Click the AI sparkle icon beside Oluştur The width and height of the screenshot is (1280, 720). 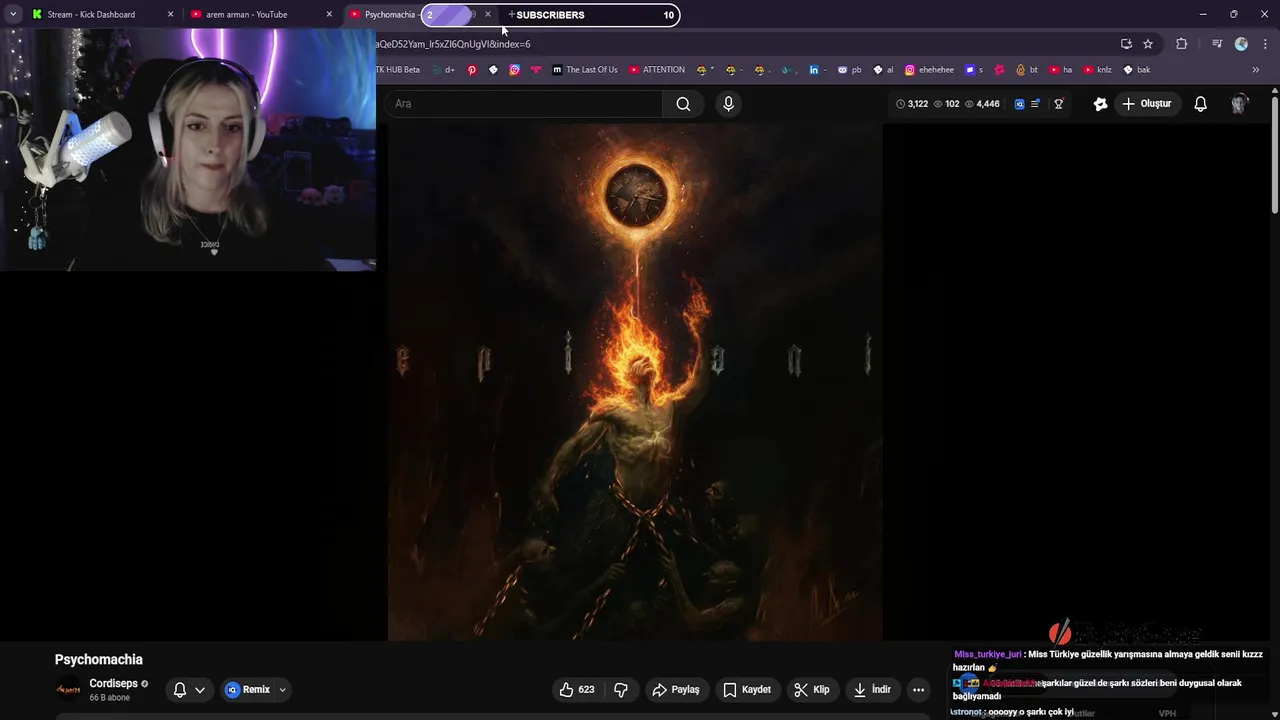pyautogui.click(x=1100, y=104)
